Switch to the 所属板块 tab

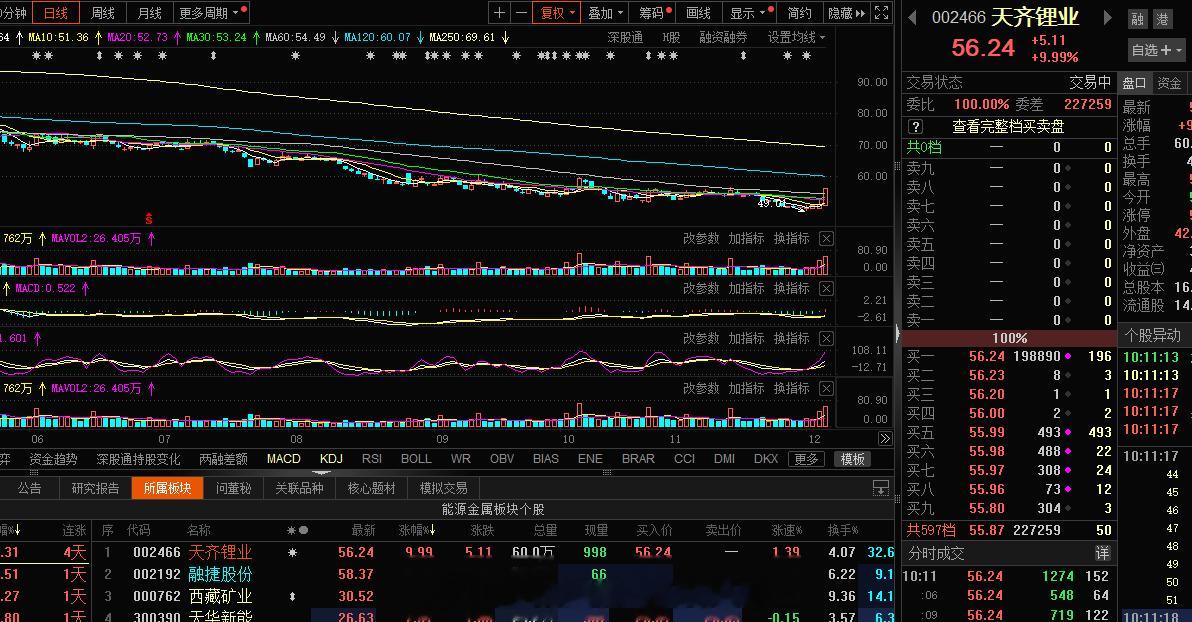[167, 489]
